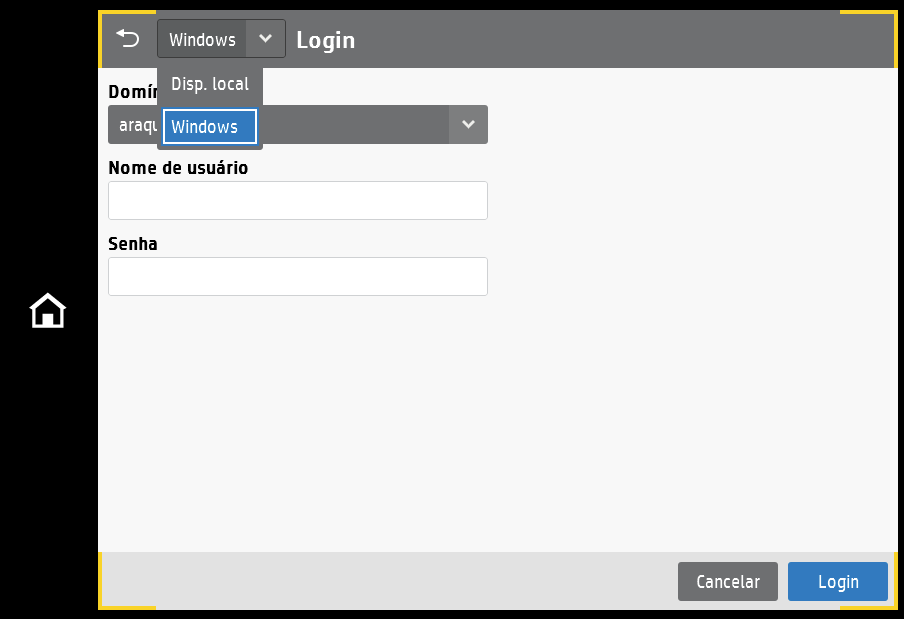This screenshot has height=619, width=904.
Task: Click empty form area below Senha field
Action: tap(450, 420)
